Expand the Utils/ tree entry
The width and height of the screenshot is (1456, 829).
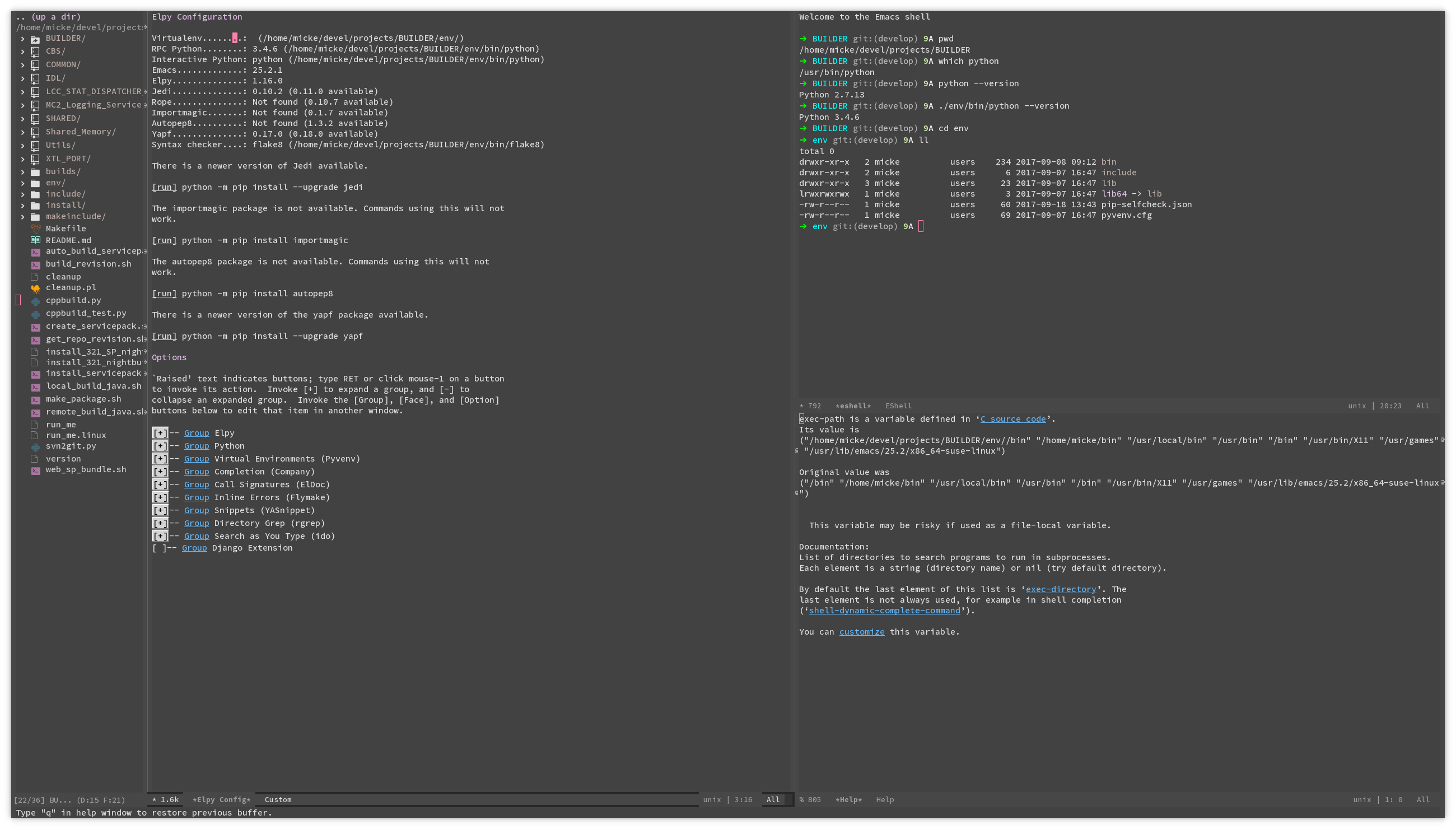[x=22, y=145]
